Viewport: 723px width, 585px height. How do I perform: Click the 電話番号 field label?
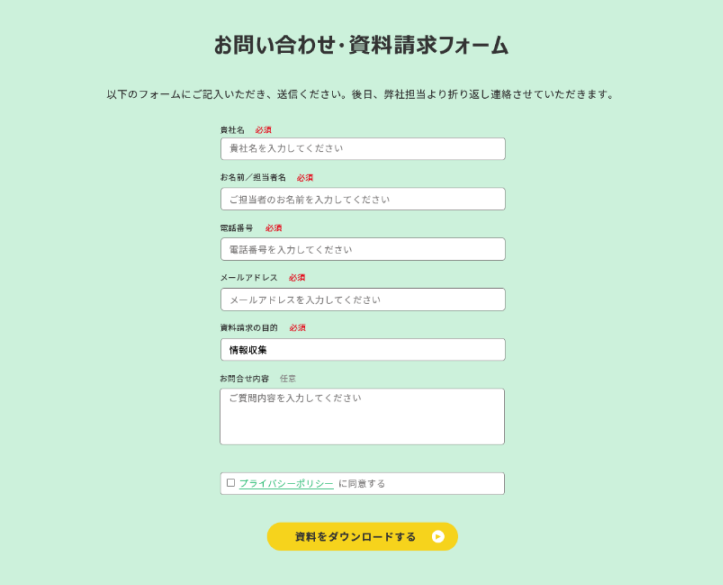click(x=237, y=228)
